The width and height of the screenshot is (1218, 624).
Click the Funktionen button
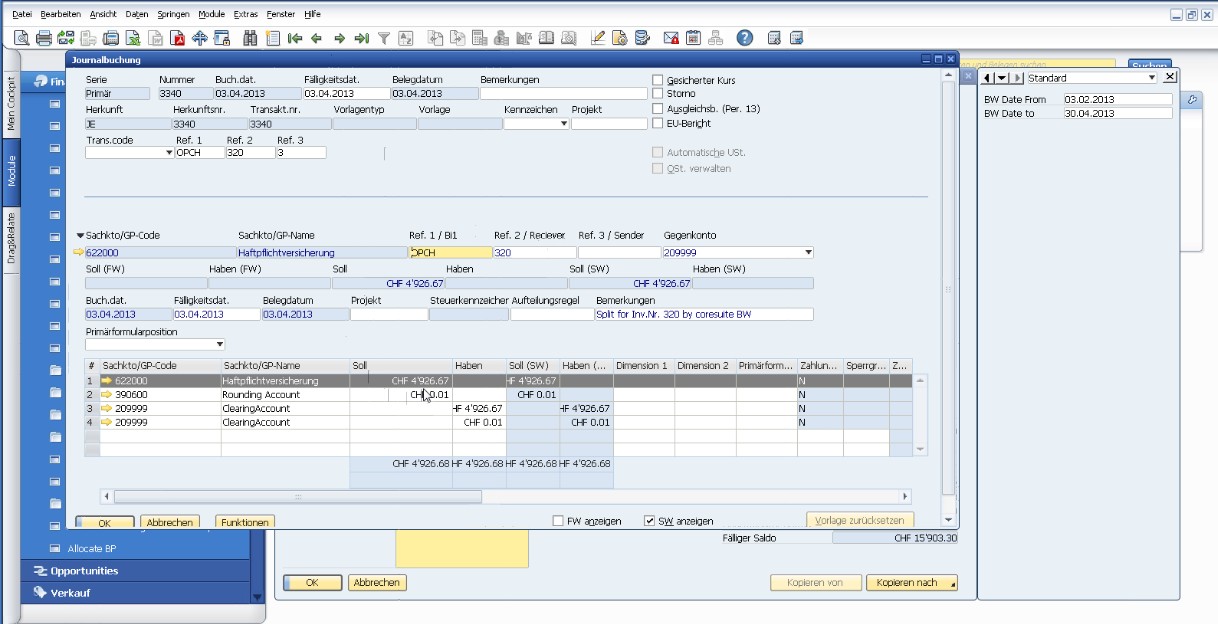click(244, 522)
